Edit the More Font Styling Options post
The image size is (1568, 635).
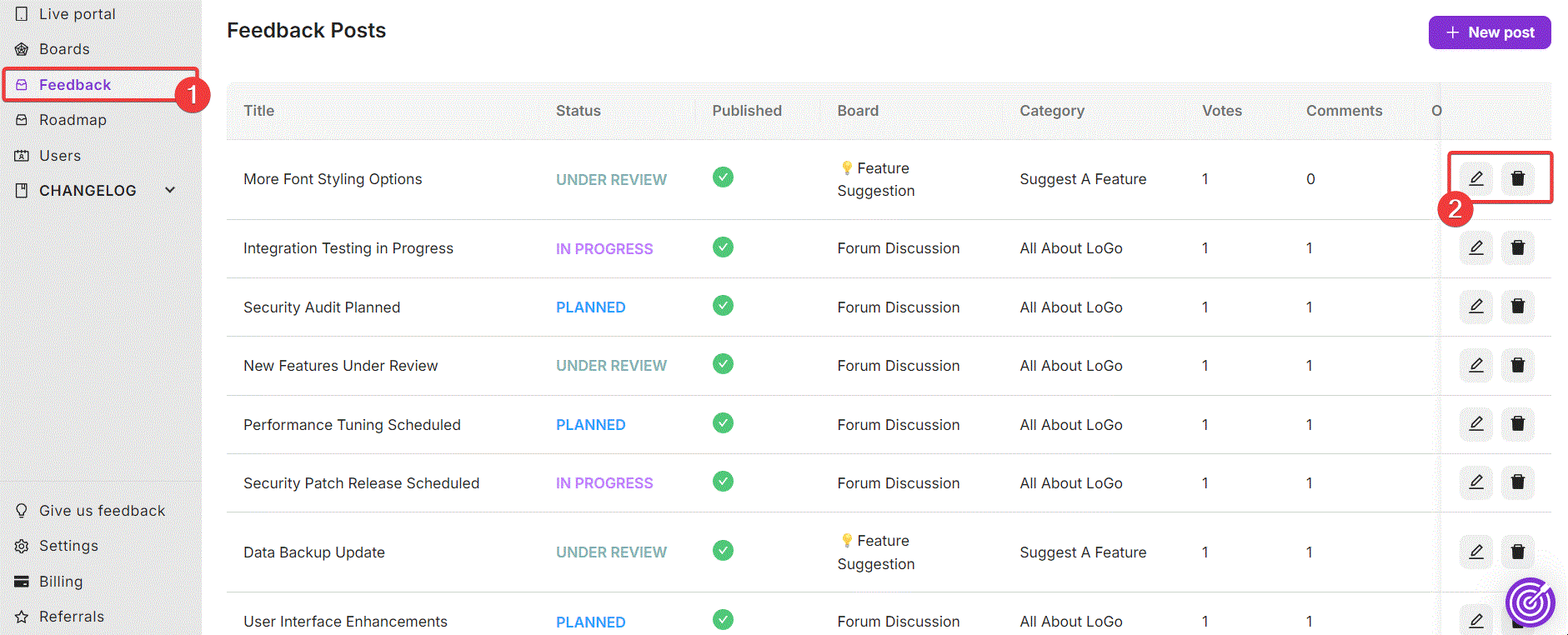[1475, 178]
